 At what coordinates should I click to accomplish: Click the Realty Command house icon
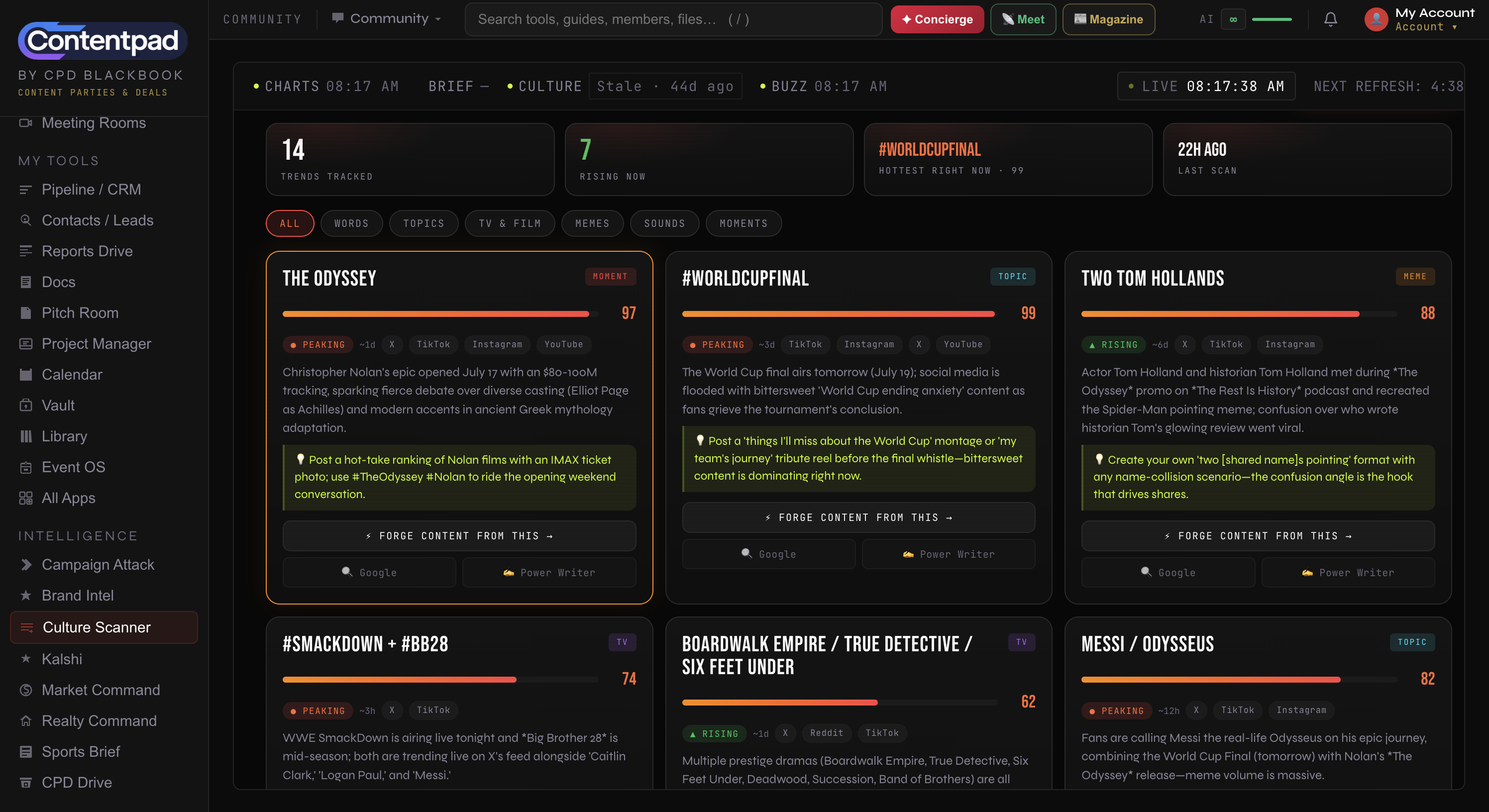25,720
